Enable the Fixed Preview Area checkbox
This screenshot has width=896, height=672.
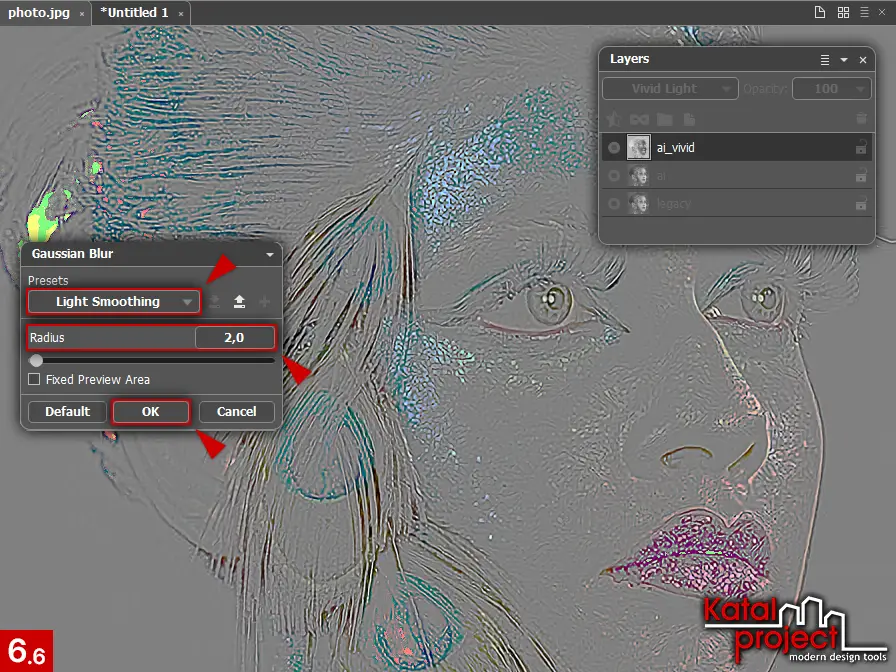coord(35,380)
